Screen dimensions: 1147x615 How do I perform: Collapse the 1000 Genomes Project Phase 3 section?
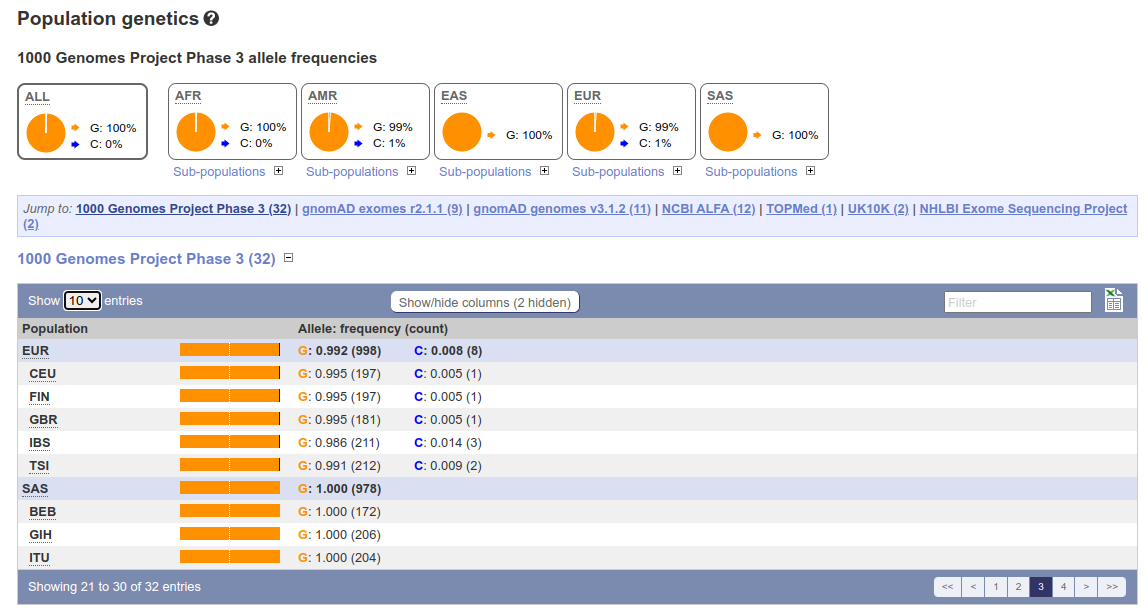click(288, 257)
